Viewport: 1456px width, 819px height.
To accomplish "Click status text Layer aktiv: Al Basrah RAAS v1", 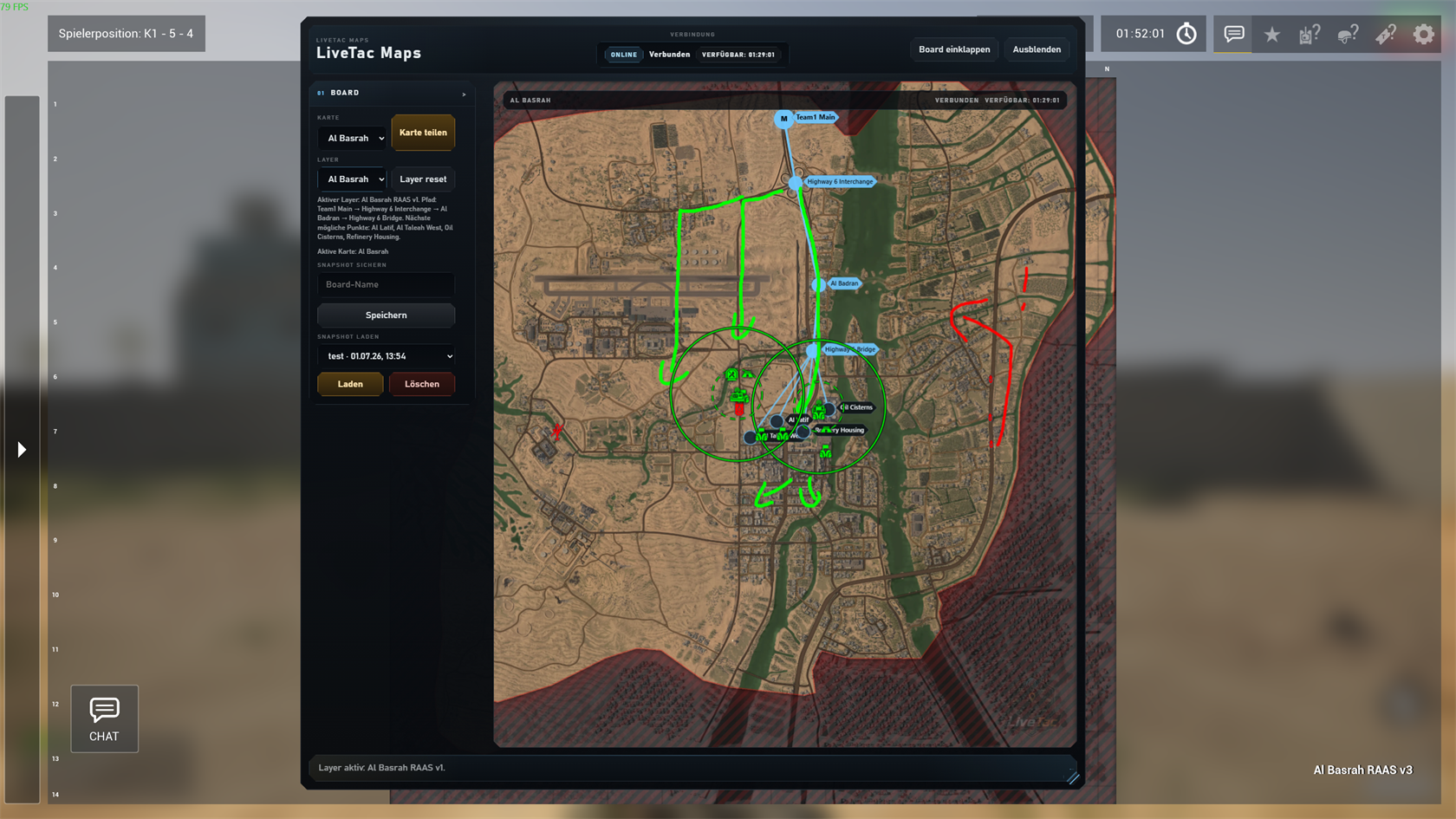I will pyautogui.click(x=381, y=768).
